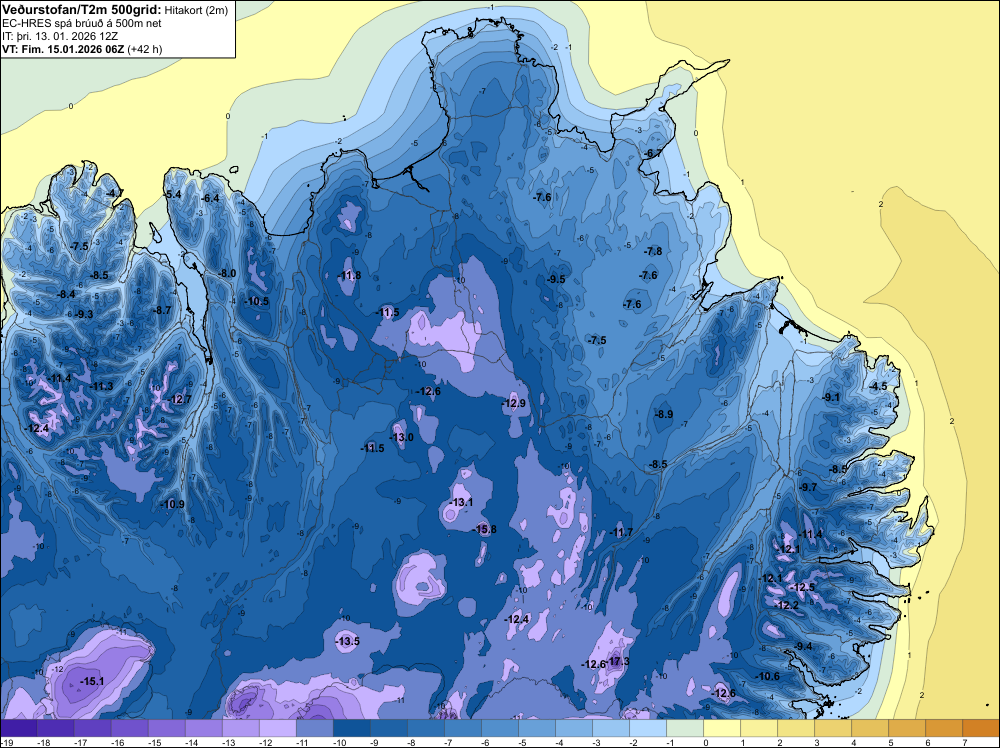Click the -10.5 temperature value
1000x748 pixels.
coord(257,301)
